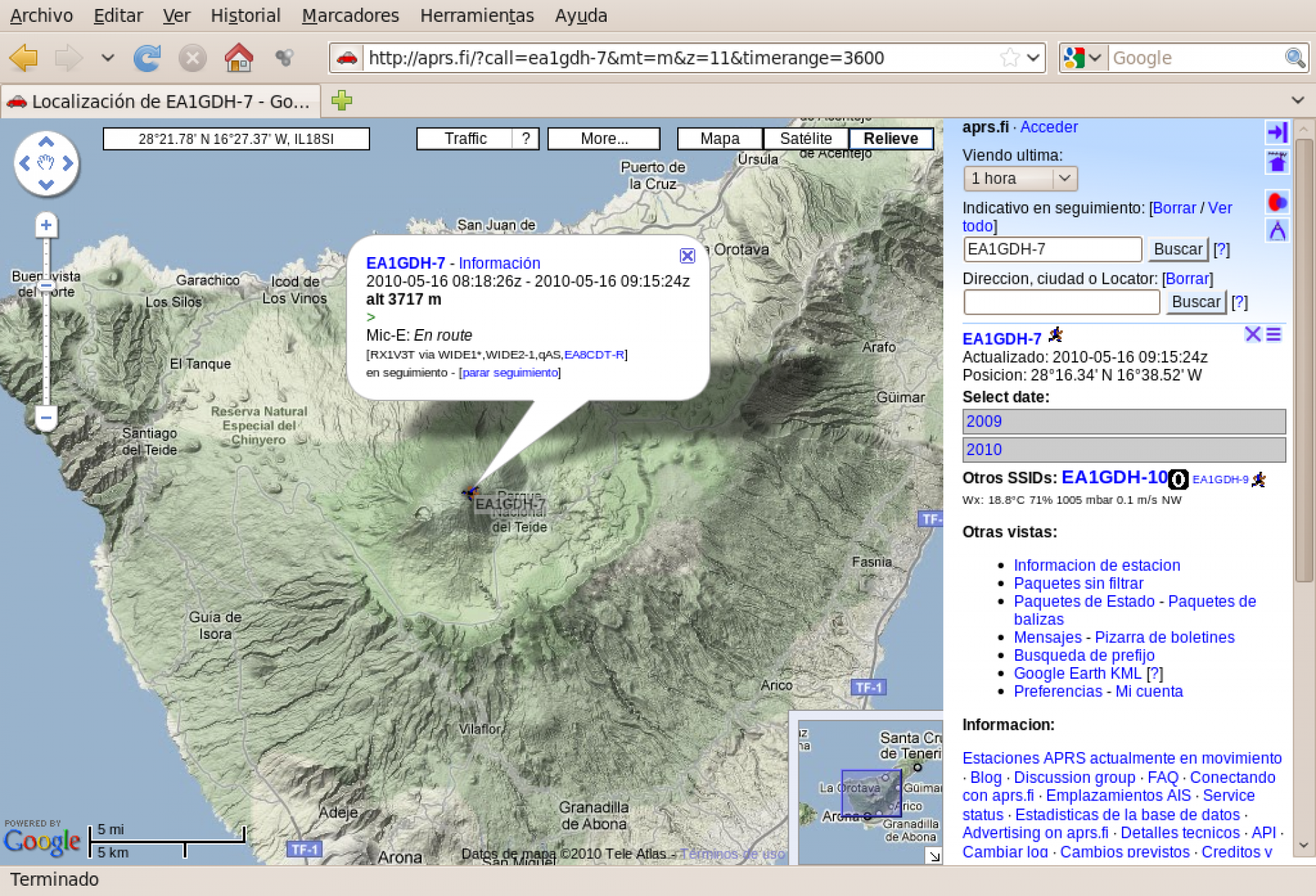Zoom in with the map plus button

46,225
